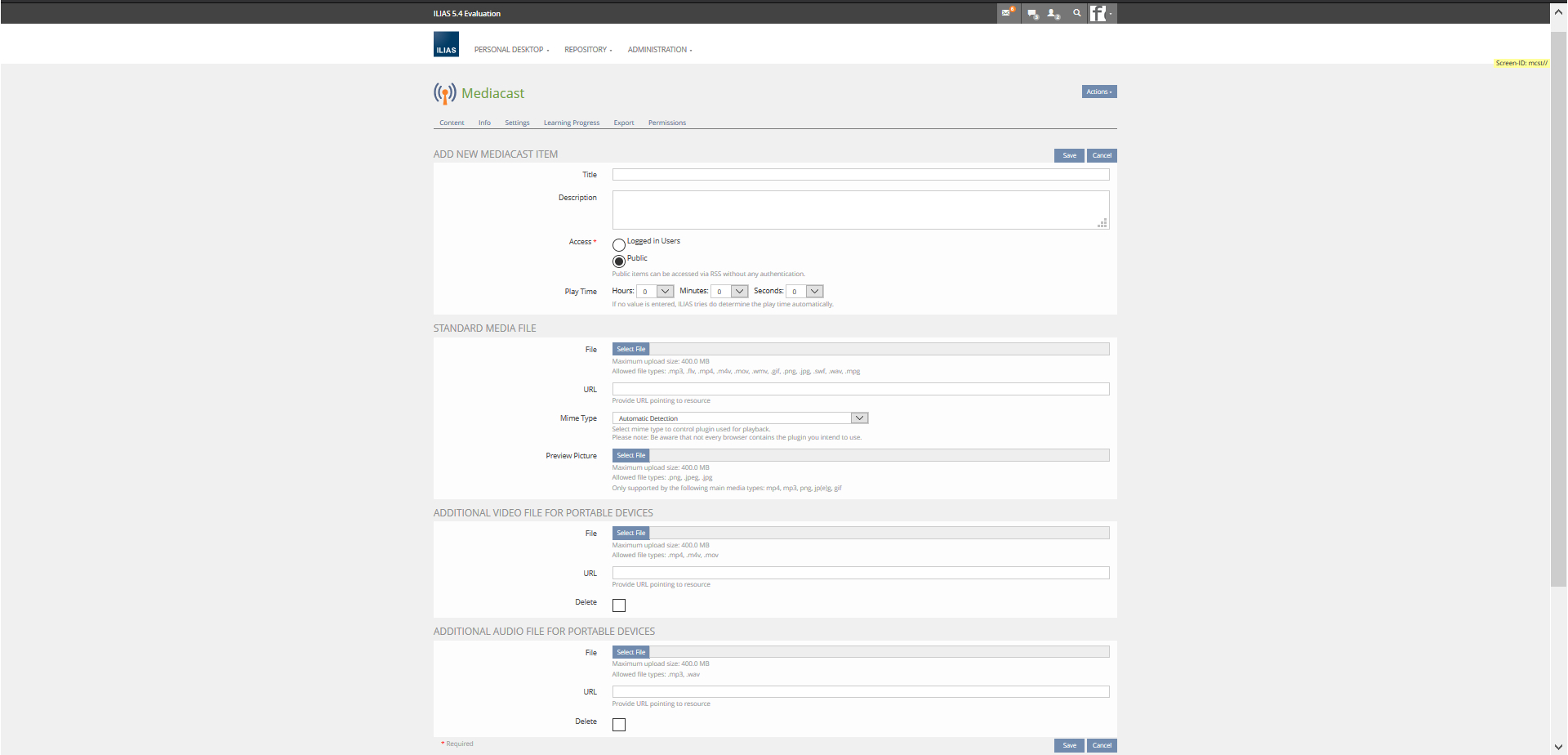Click Cancel at the bottom of the form
The image size is (1568, 755).
(x=1102, y=745)
